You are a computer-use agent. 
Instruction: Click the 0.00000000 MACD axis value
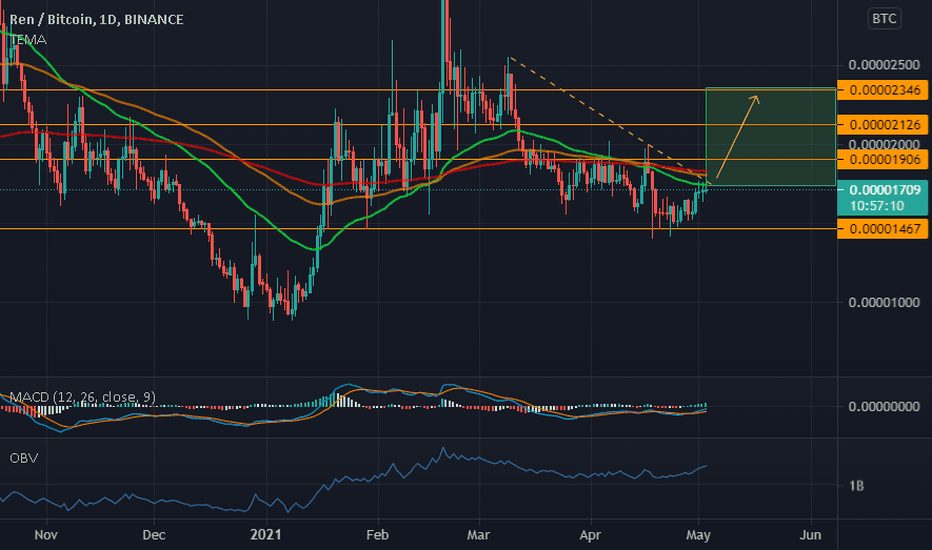pos(884,407)
